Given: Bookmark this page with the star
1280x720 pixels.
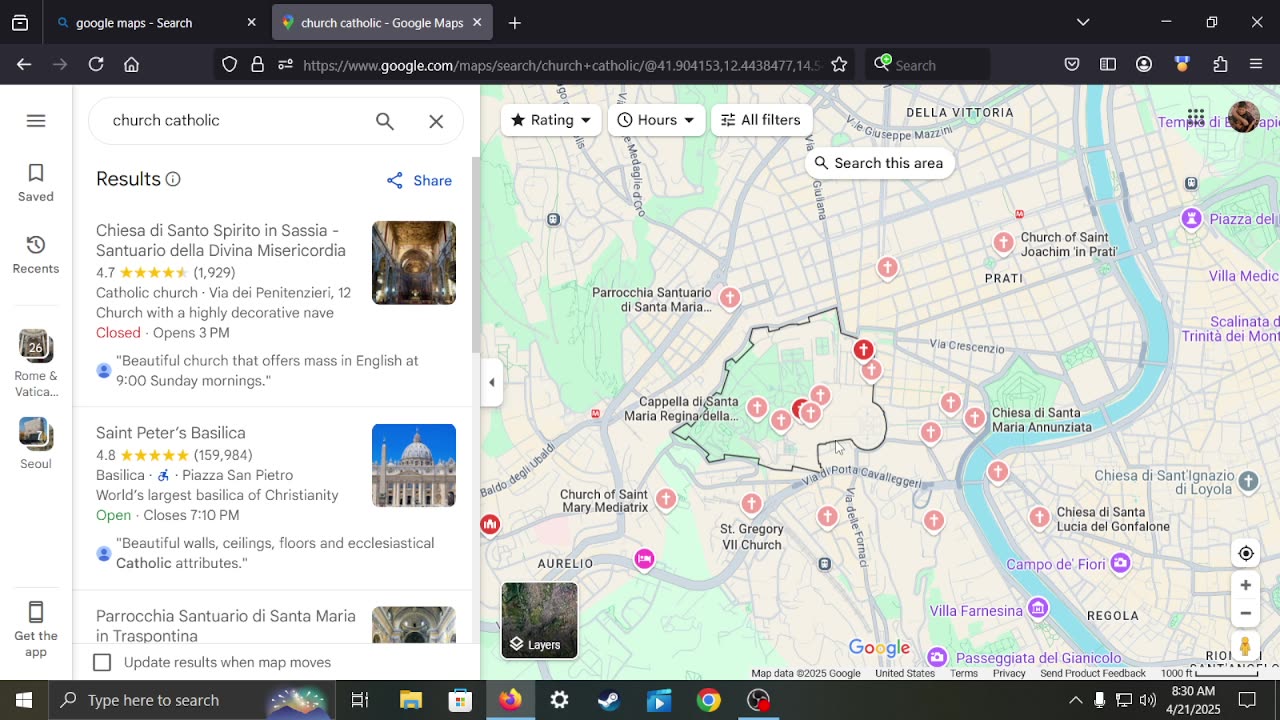Looking at the screenshot, I should (x=839, y=65).
